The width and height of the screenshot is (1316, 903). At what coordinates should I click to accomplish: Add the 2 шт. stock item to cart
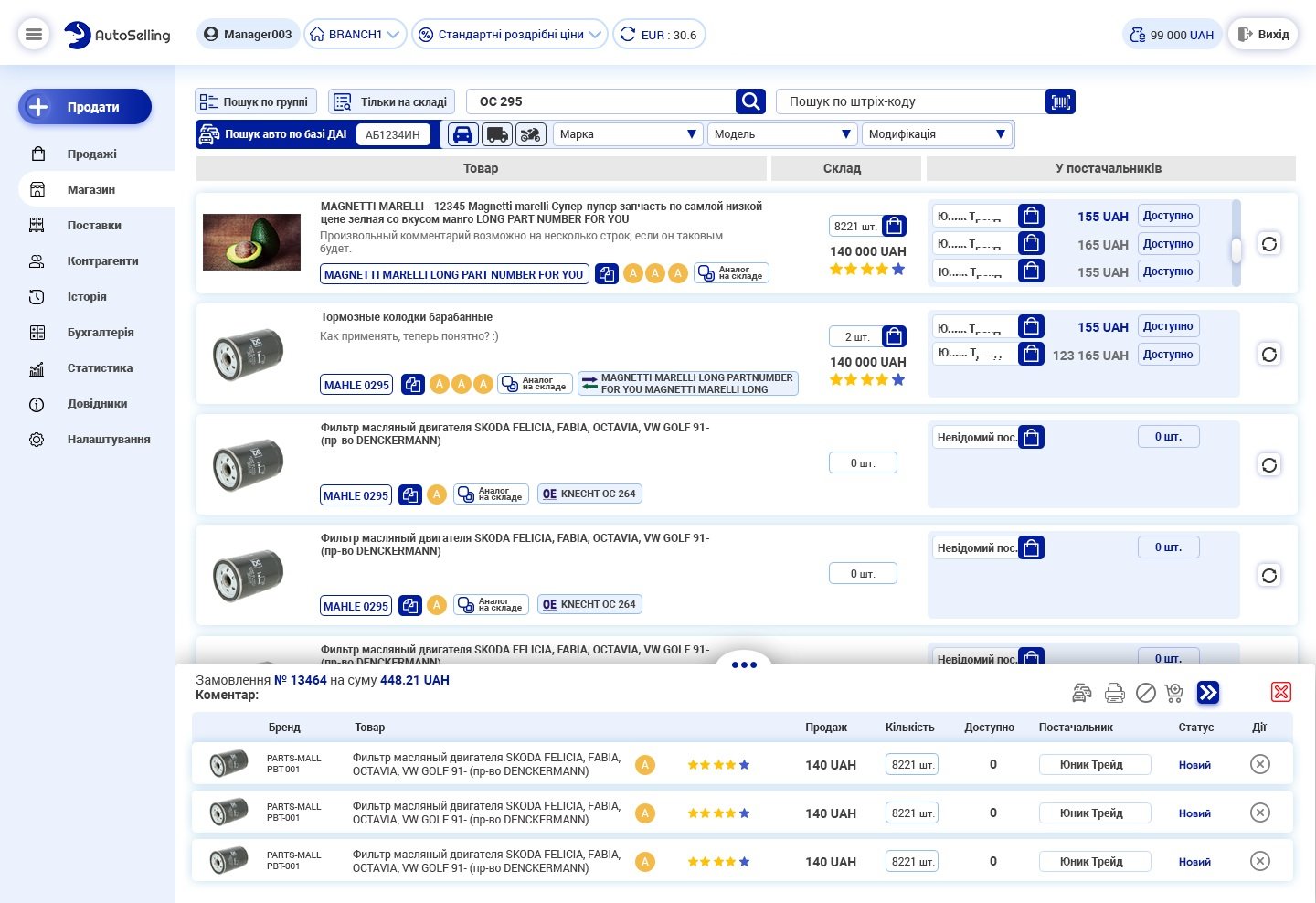(x=895, y=336)
